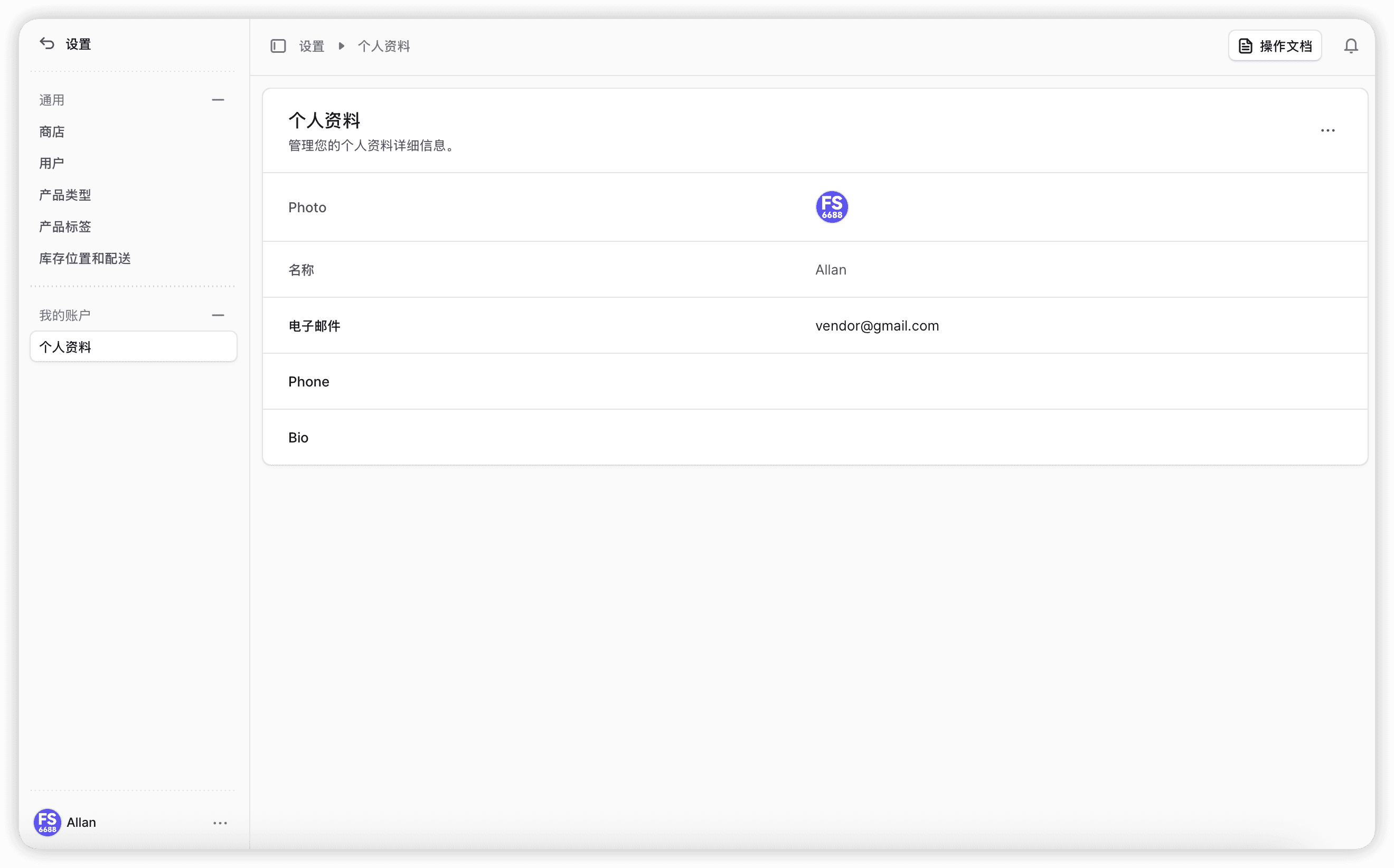
Task: Collapse the 我的账户 section
Action: click(x=218, y=315)
